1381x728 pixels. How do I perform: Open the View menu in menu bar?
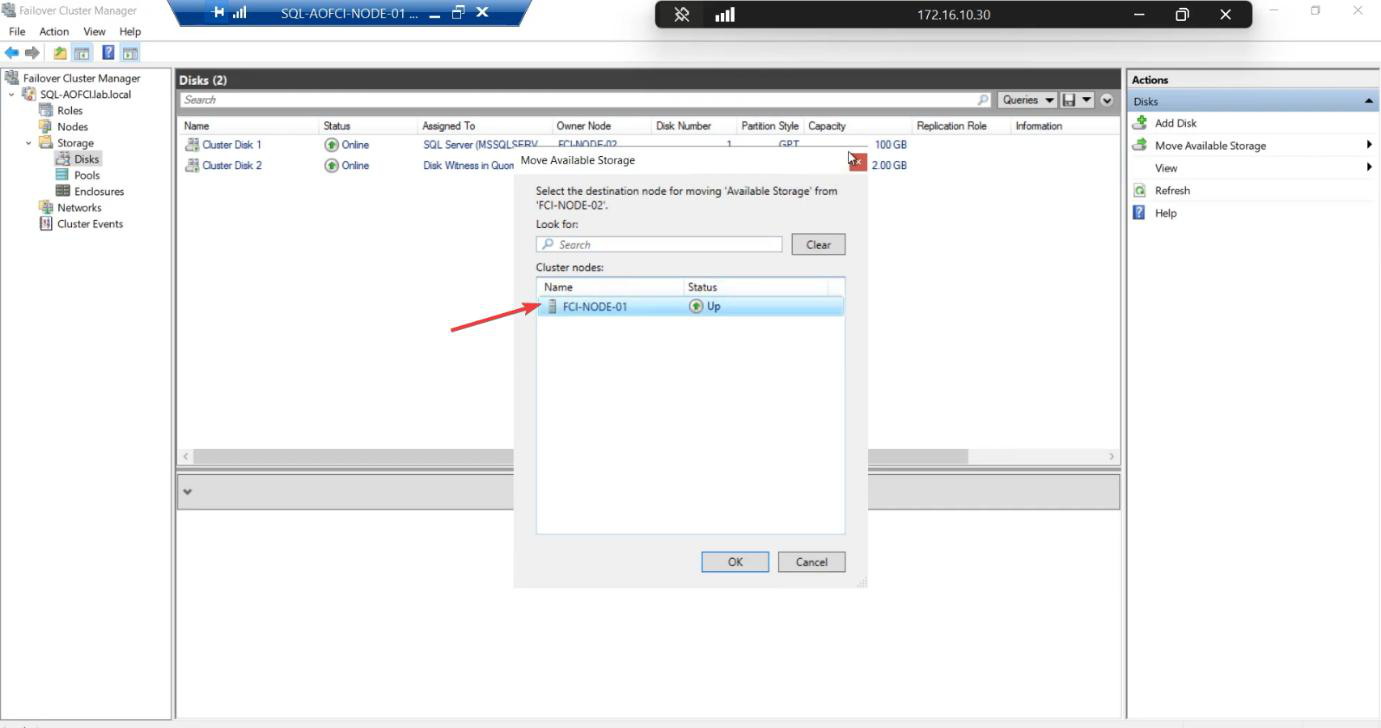point(94,32)
